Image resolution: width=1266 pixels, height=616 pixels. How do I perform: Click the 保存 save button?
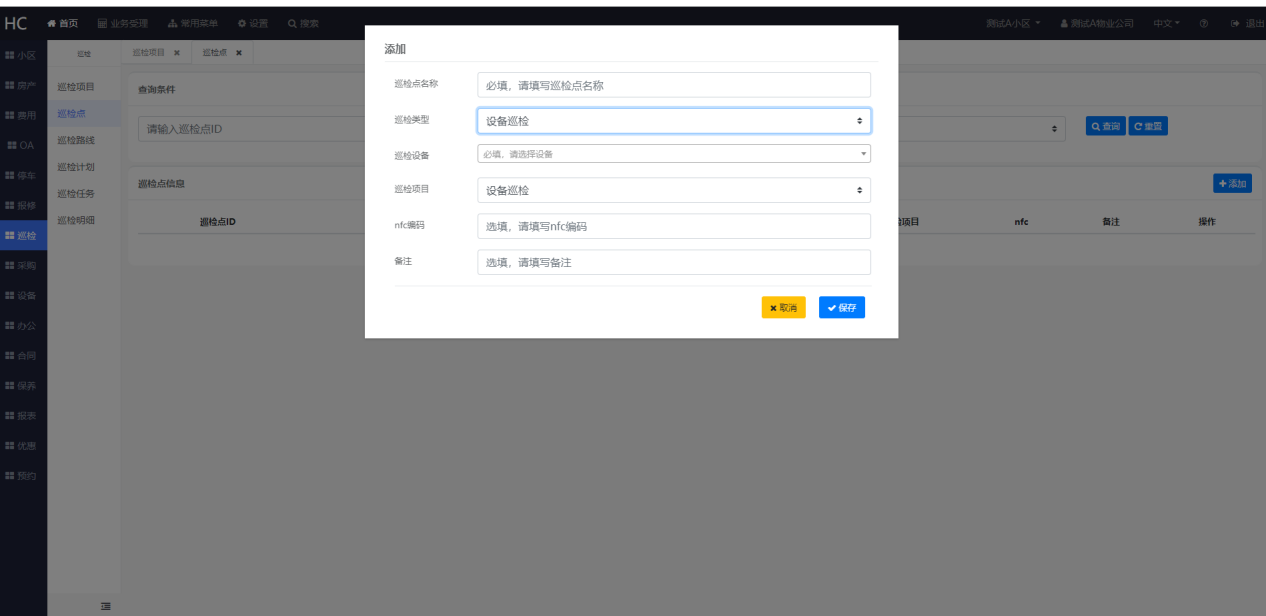pos(842,308)
